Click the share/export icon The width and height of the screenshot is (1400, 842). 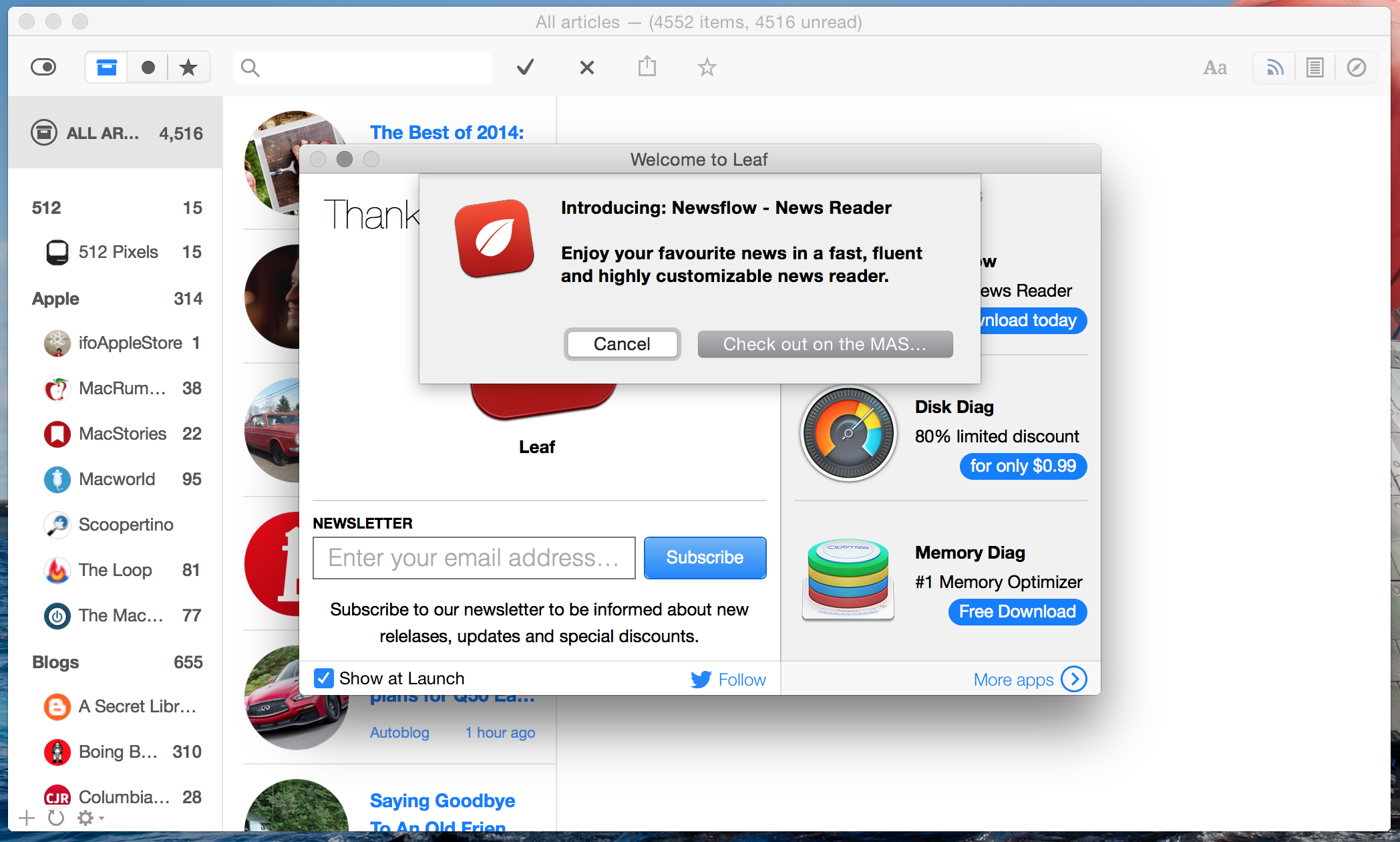coord(648,68)
